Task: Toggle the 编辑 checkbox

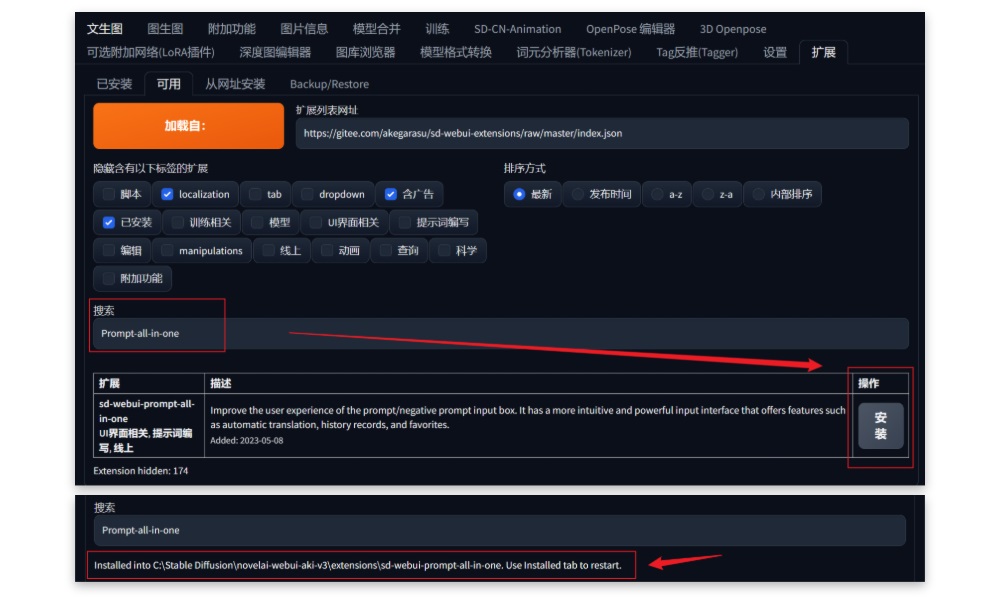Action: pyautogui.click(x=109, y=250)
